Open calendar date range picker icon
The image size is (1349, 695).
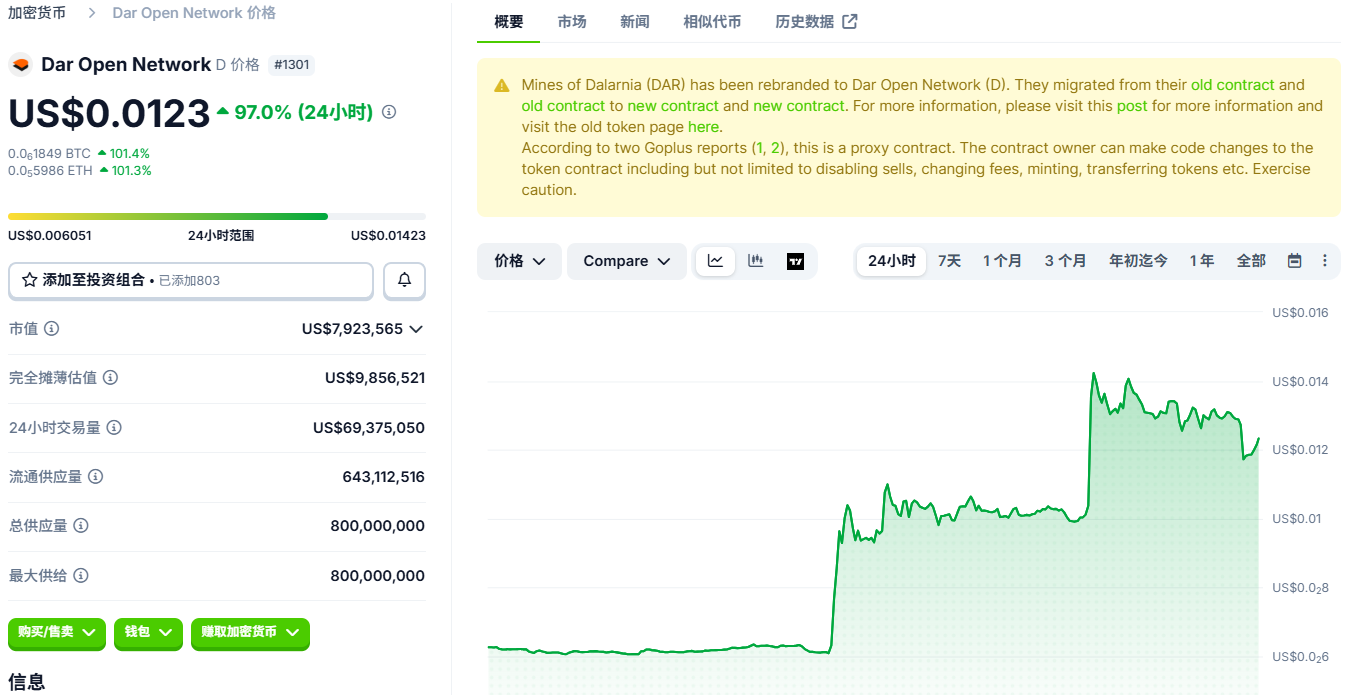[x=1294, y=261]
